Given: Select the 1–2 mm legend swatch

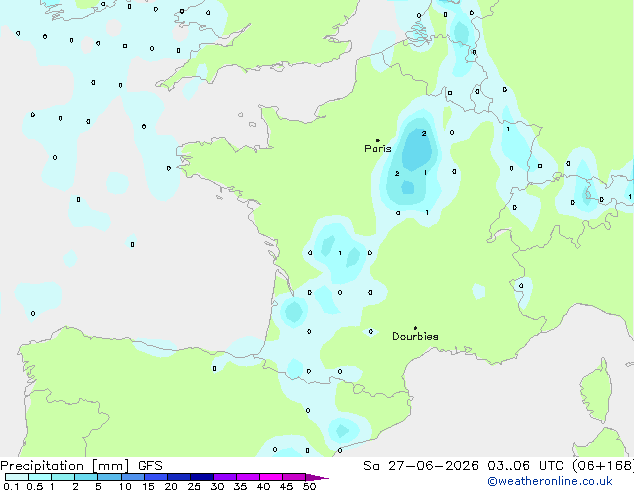Looking at the screenshot, I should (63, 477).
